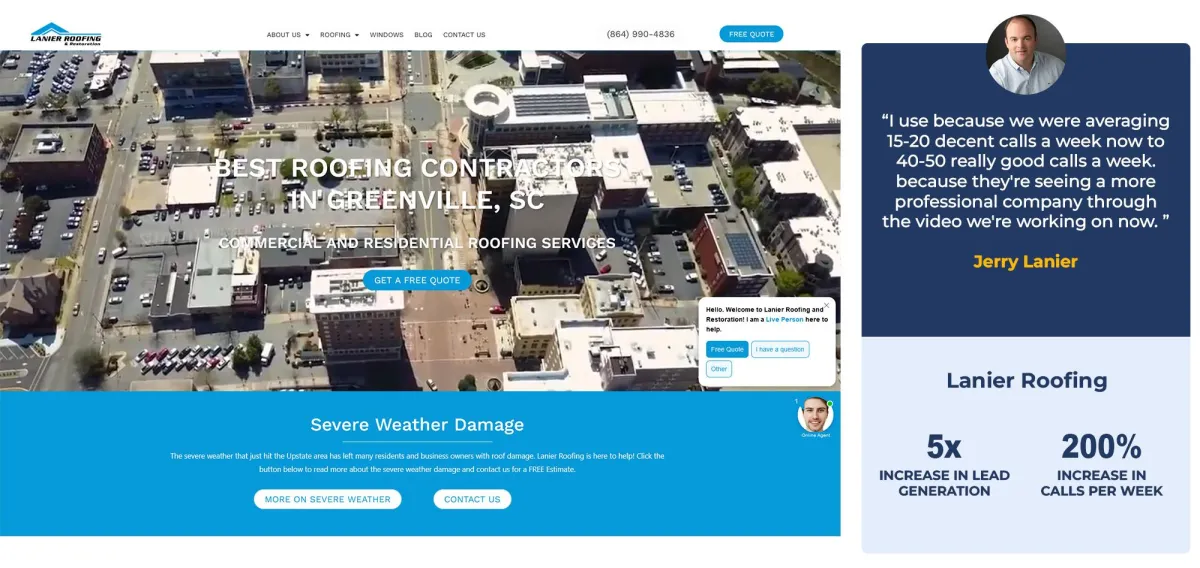Click the Lanier Roofing card heading

coord(1026,380)
